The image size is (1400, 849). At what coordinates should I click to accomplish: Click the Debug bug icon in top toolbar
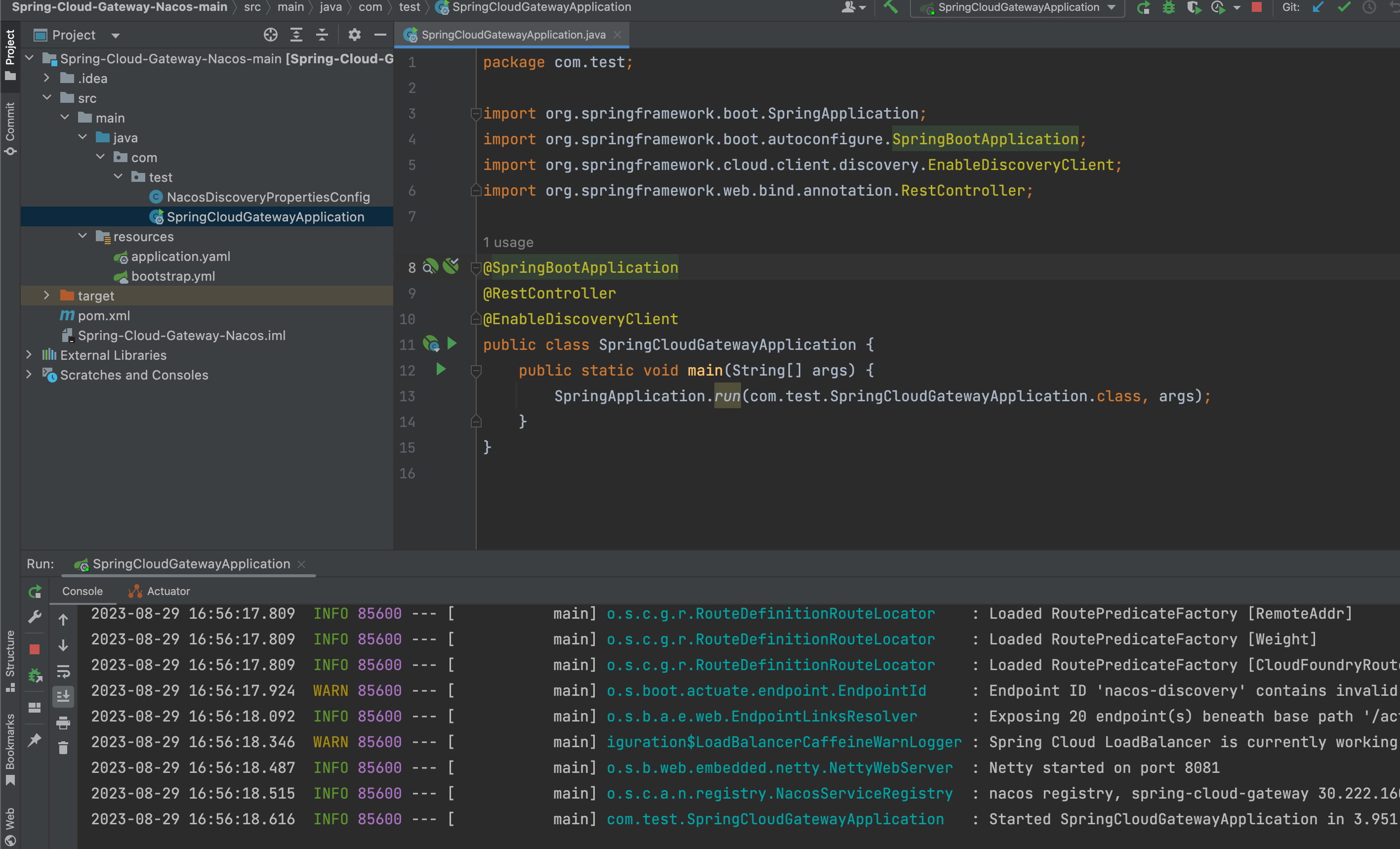[x=1168, y=7]
